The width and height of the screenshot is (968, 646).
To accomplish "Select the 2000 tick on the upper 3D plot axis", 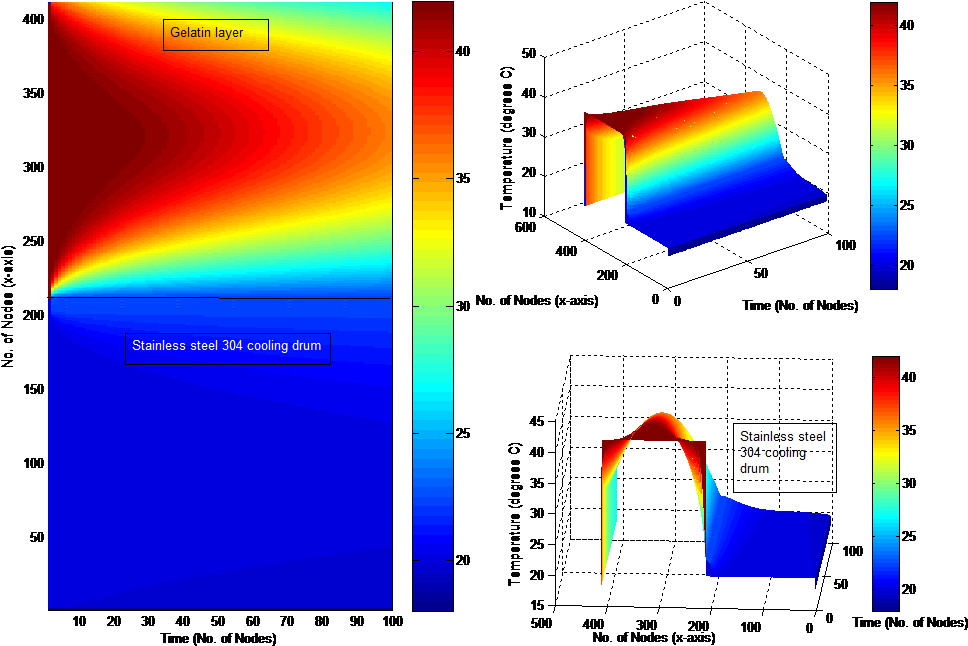I will [609, 275].
